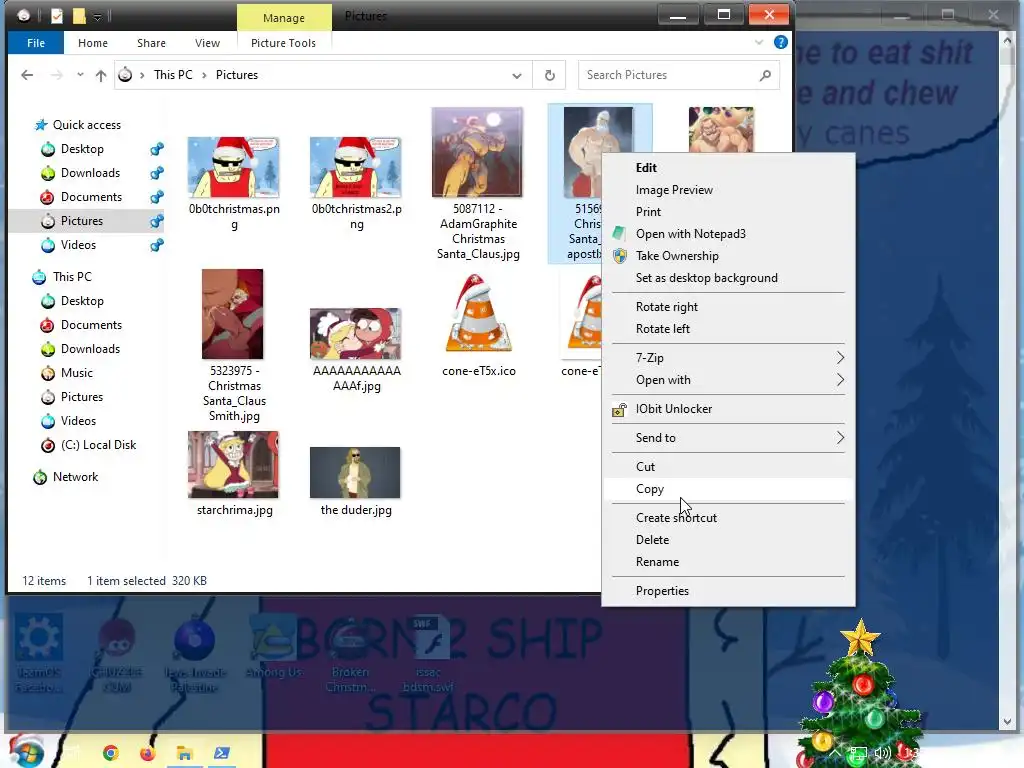Click the taskbar volume speaker icon
1024x768 pixels.
pos(882,754)
